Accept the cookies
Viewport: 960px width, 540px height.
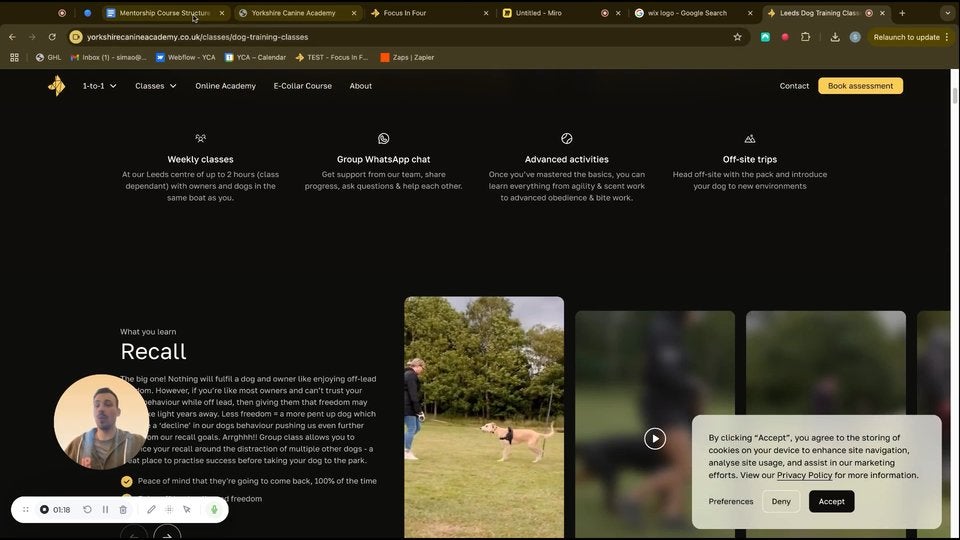831,501
